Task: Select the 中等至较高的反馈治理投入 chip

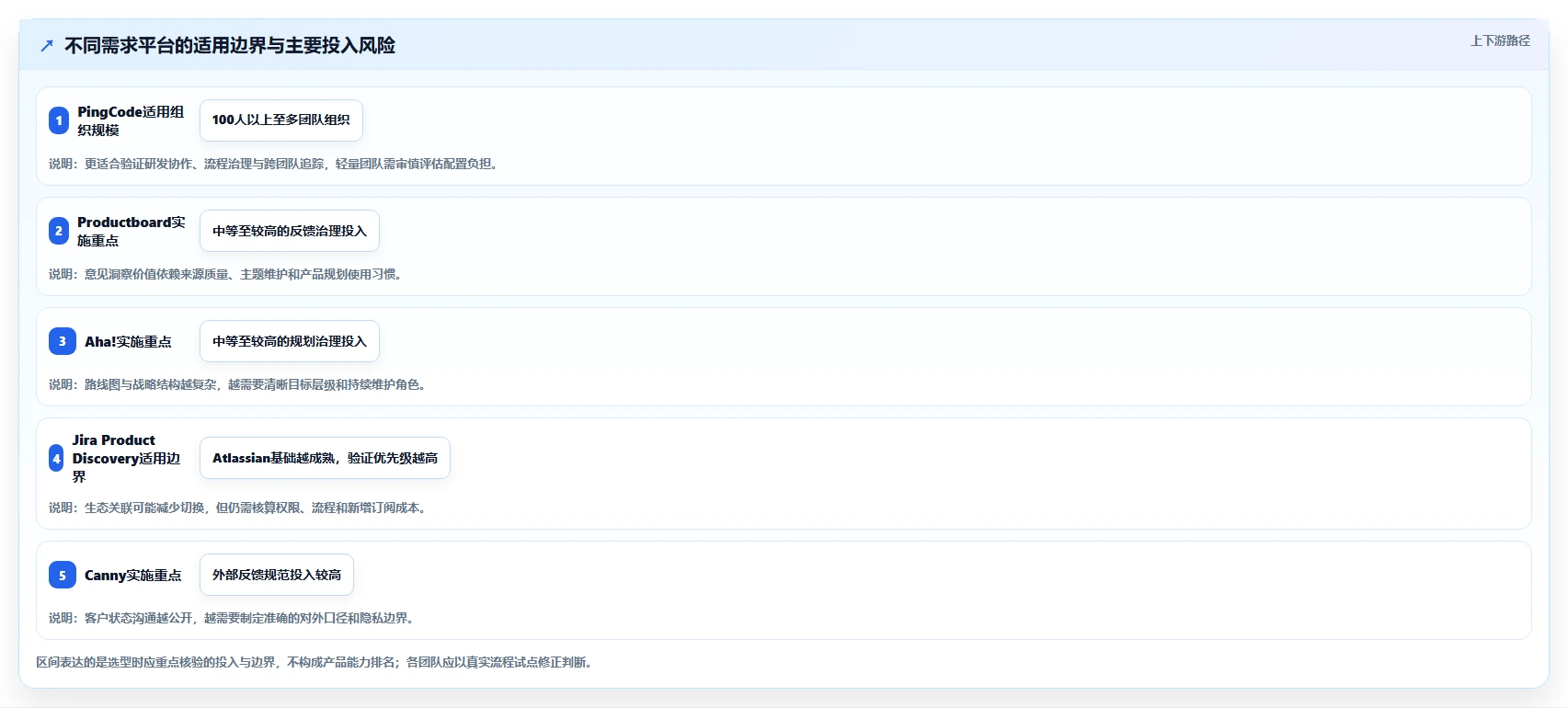Action: (290, 231)
